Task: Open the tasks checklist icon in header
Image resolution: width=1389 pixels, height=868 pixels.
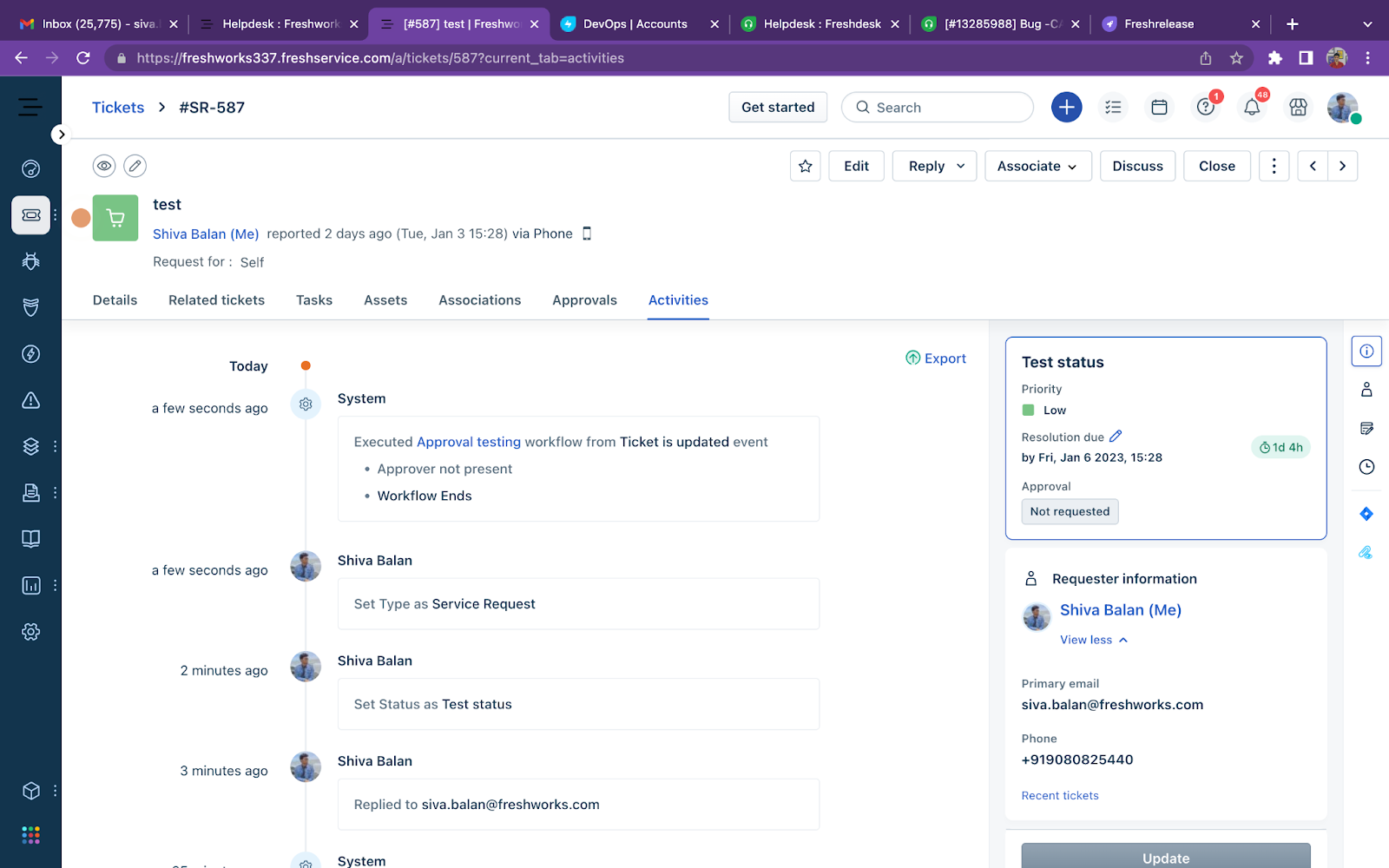Action: (1113, 107)
